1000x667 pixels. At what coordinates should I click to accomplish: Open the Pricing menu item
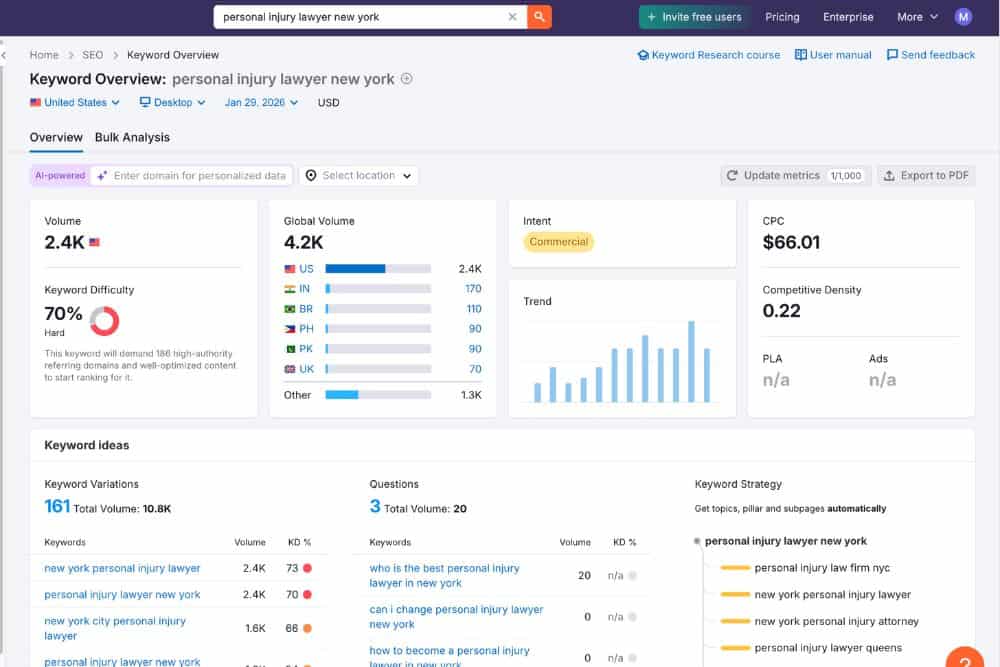(x=782, y=17)
